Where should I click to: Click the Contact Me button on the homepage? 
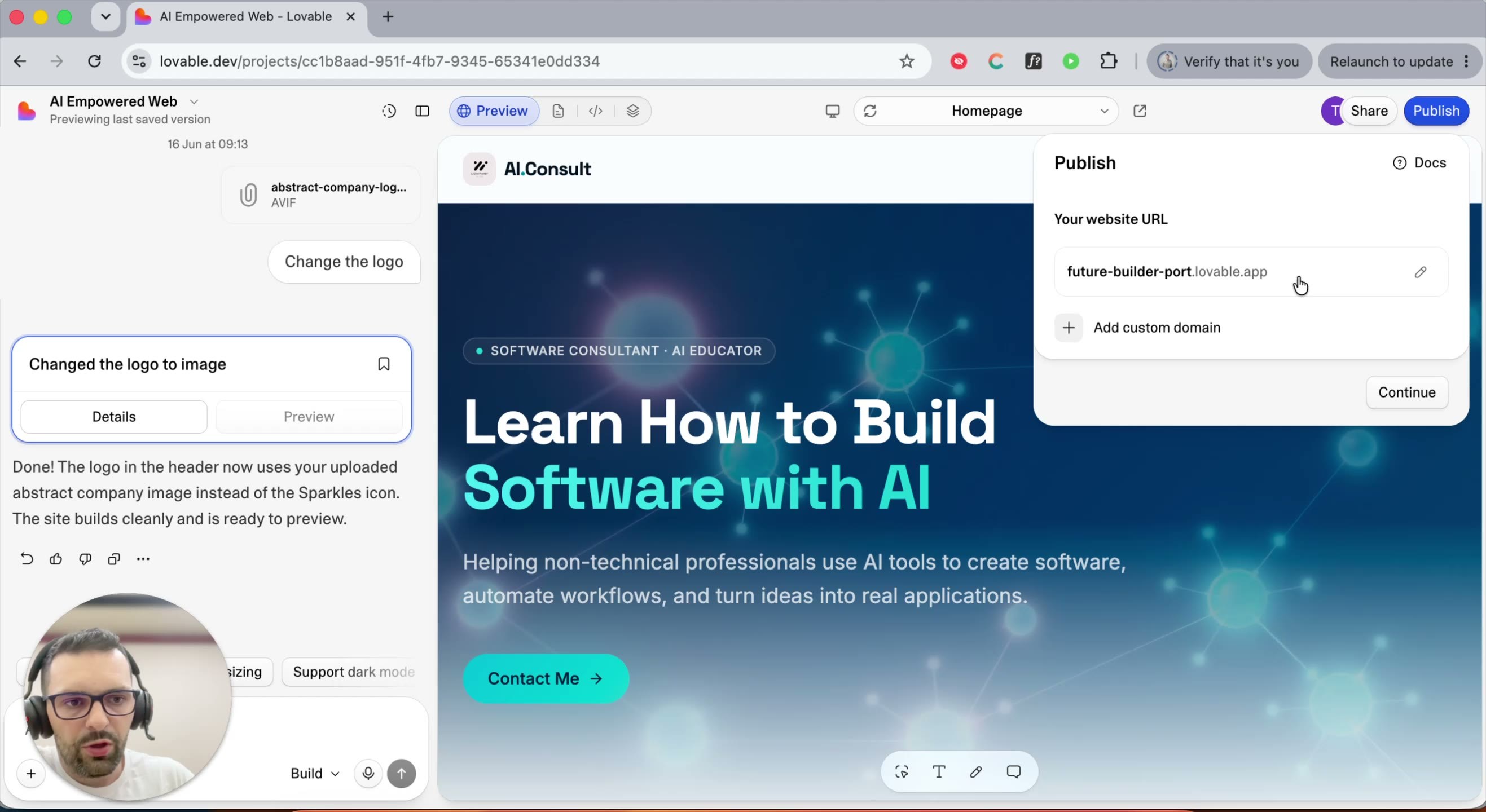click(x=546, y=678)
